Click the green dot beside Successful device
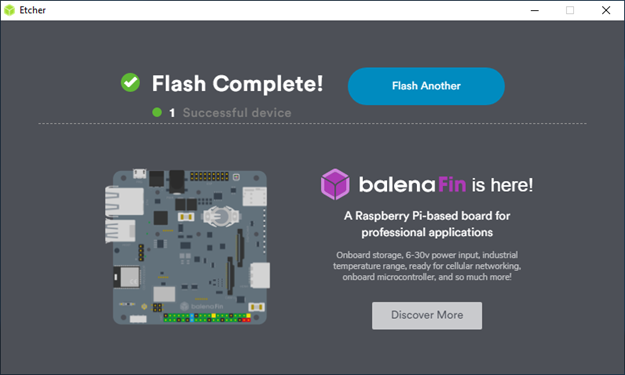 coord(157,112)
